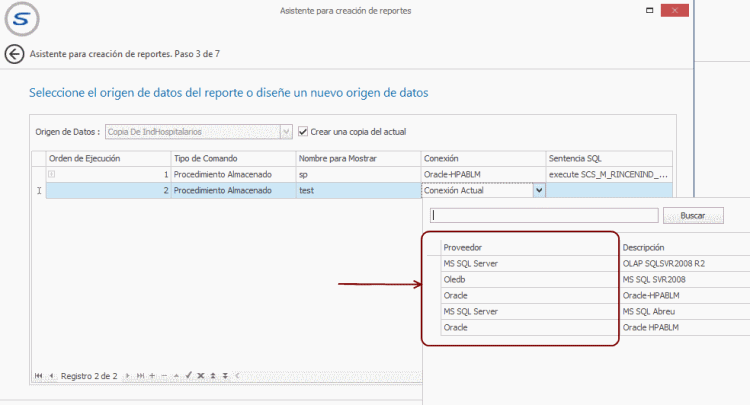Go to previous record in navigator

tap(52, 376)
